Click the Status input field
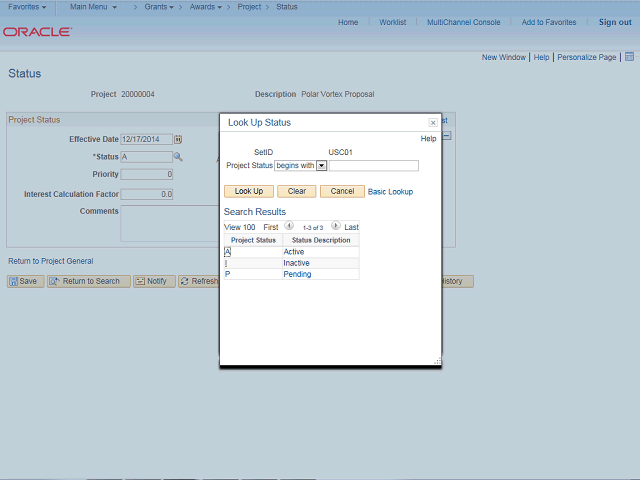This screenshot has width=640, height=480. [x=147, y=157]
